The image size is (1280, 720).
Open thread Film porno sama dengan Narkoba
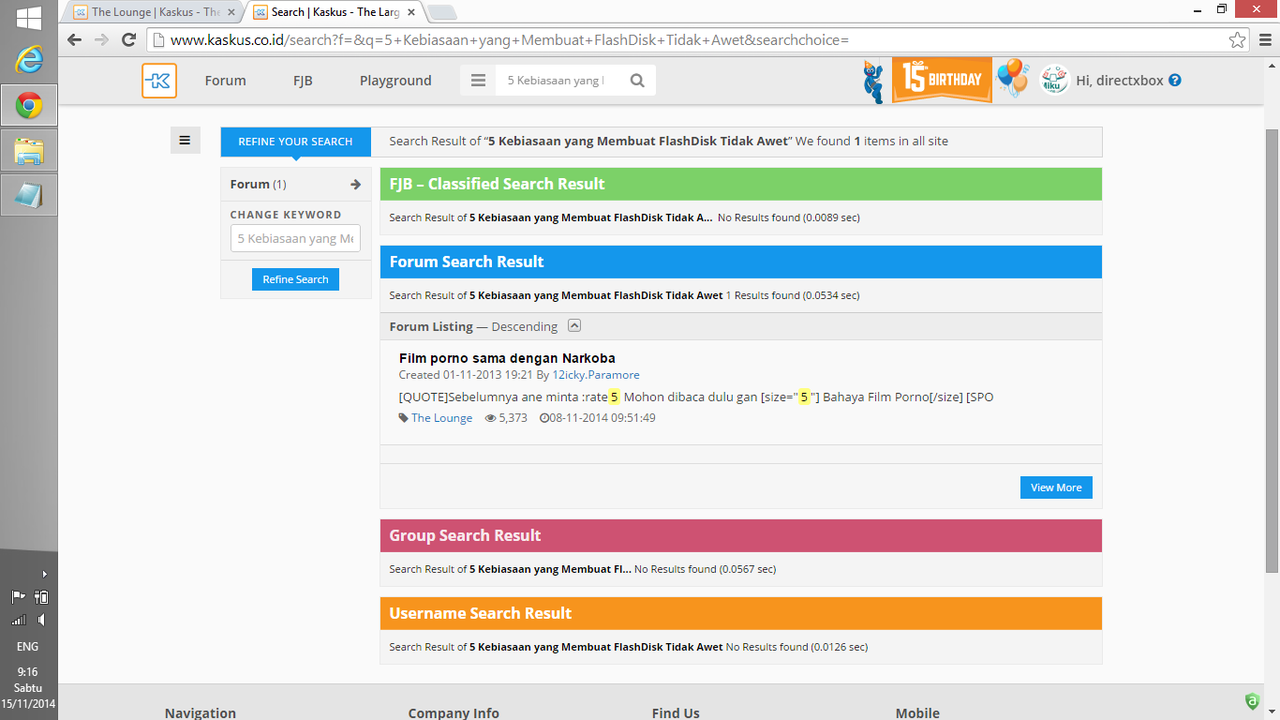(x=507, y=358)
